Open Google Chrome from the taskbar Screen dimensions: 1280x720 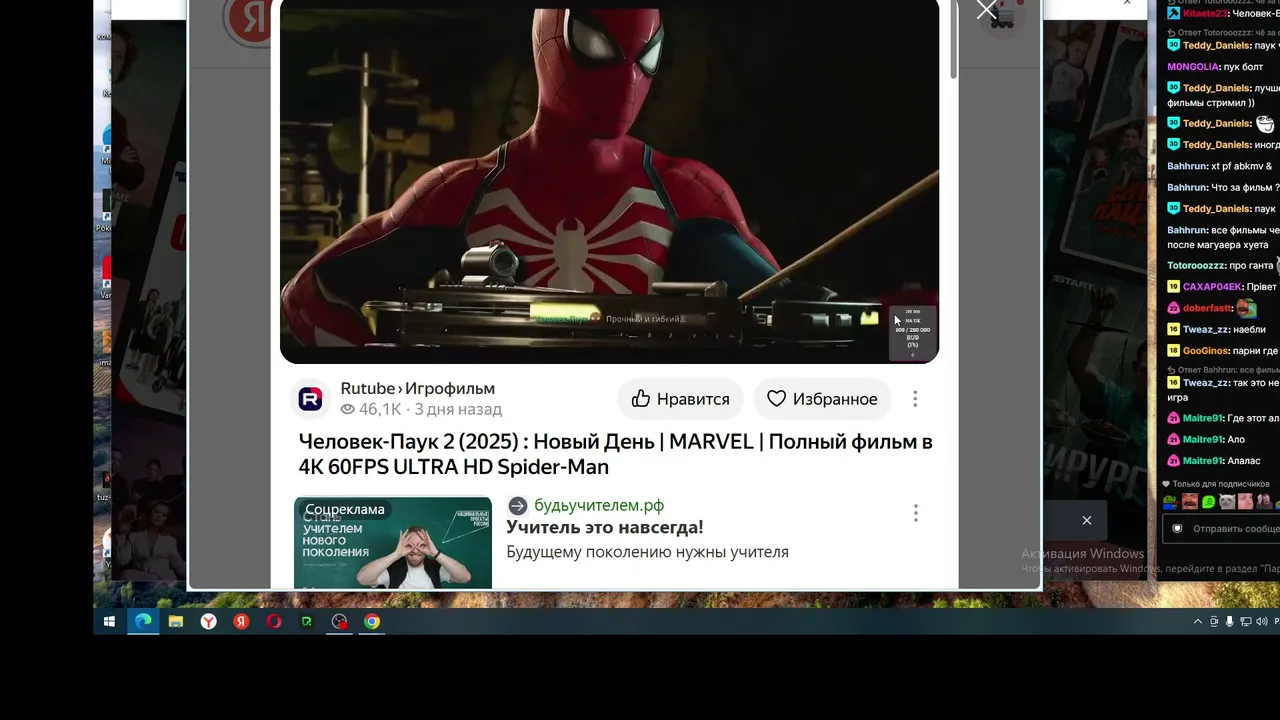pyautogui.click(x=372, y=621)
